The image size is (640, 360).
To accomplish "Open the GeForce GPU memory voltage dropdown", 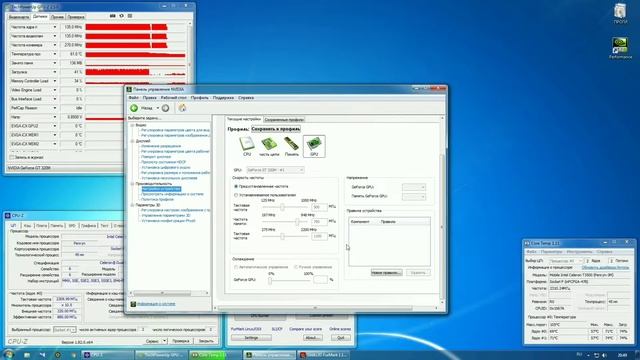I will point(414,196).
